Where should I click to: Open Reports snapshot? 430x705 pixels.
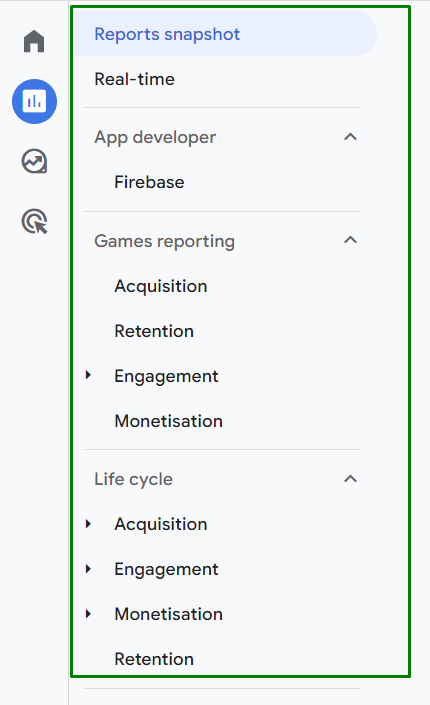(224, 34)
